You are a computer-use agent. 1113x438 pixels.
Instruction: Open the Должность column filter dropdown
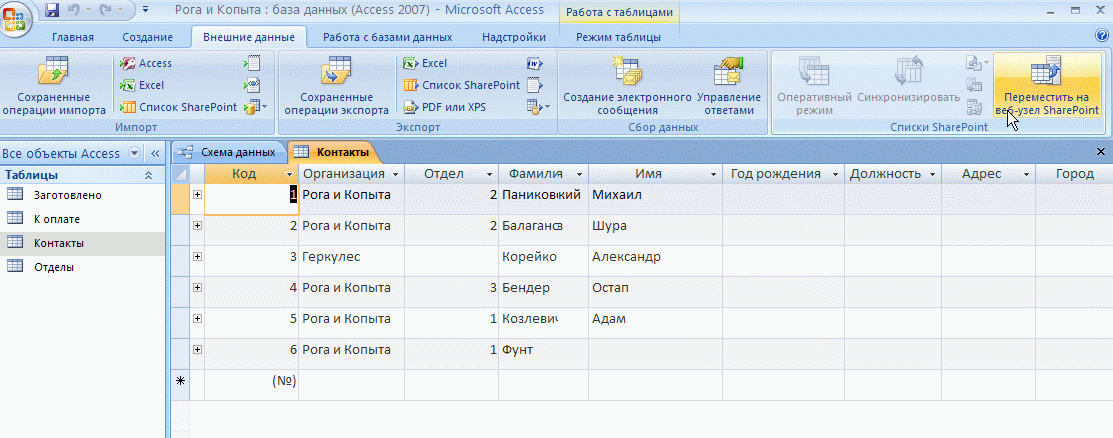point(932,175)
